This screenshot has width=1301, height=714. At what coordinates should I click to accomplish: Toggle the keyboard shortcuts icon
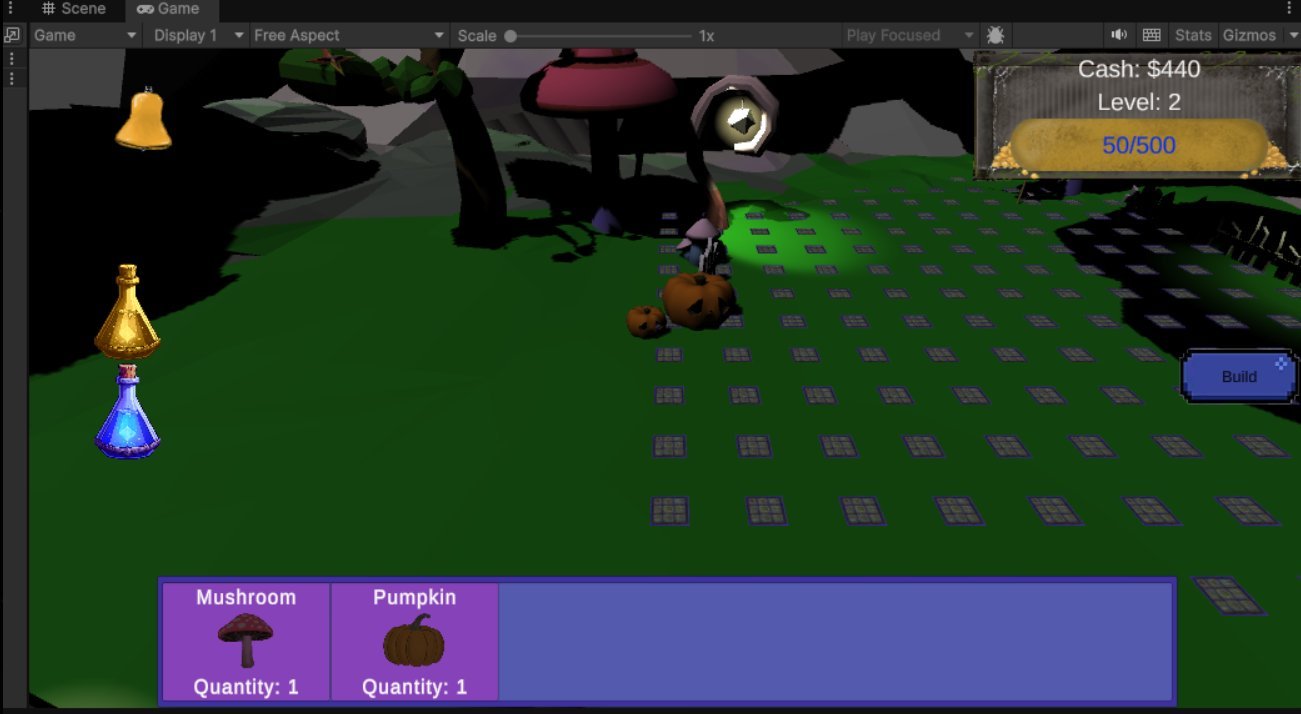point(1151,35)
